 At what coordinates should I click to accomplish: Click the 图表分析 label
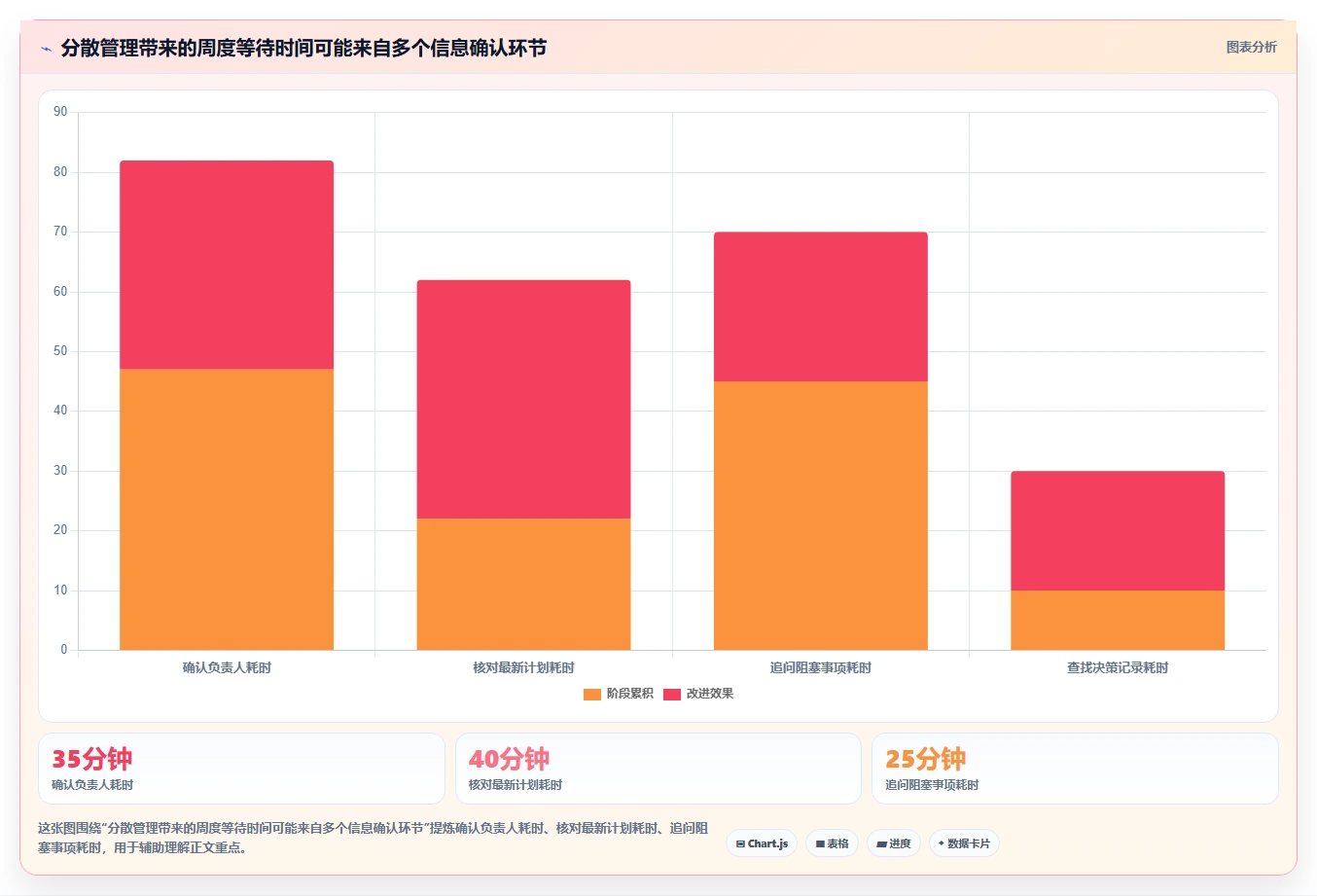(x=1251, y=47)
